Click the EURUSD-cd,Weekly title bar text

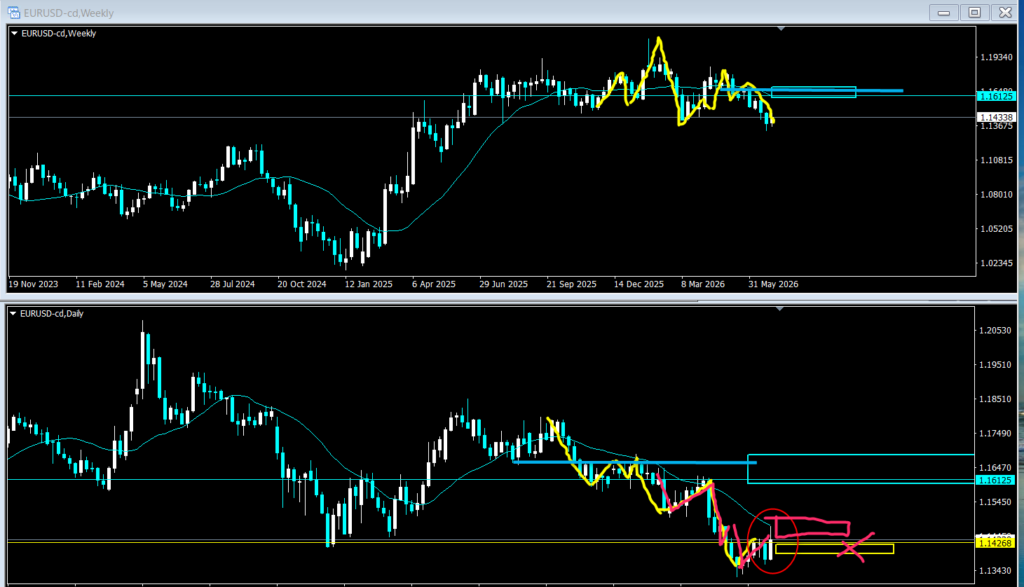pyautogui.click(x=69, y=13)
